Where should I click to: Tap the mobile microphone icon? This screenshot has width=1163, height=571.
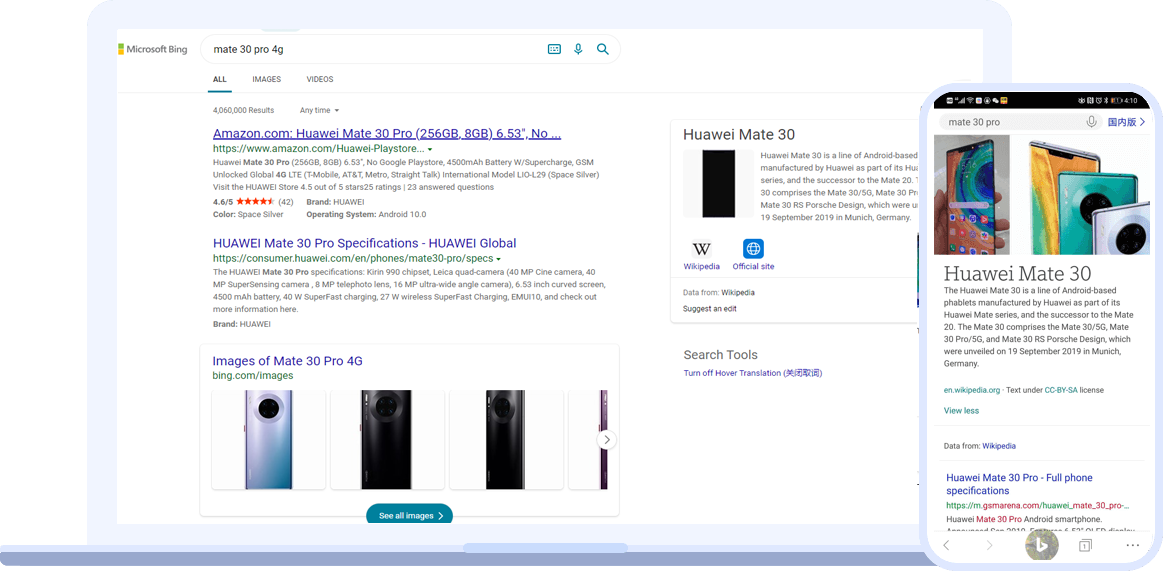point(1092,122)
